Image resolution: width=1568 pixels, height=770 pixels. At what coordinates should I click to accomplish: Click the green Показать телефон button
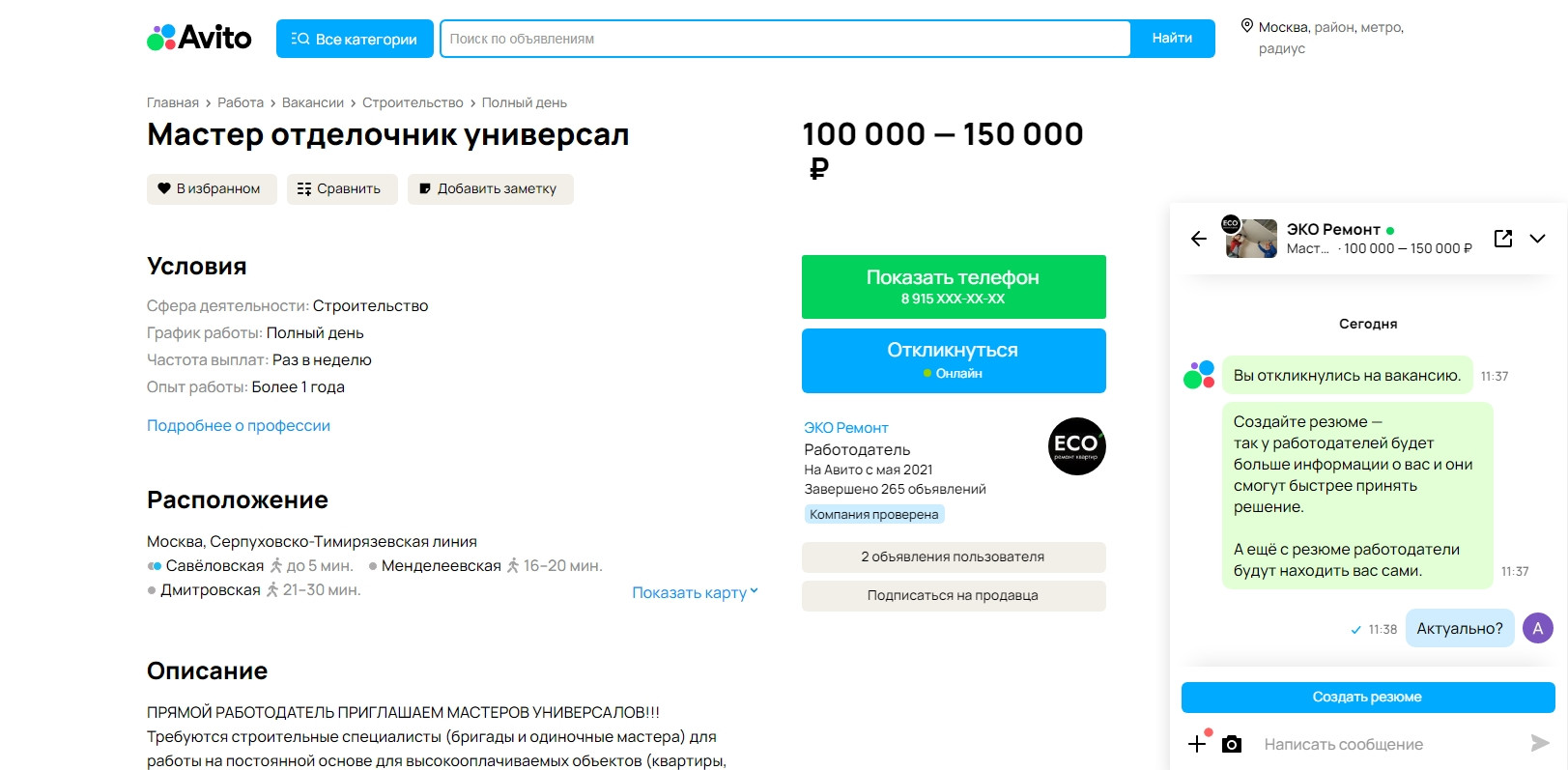(954, 287)
